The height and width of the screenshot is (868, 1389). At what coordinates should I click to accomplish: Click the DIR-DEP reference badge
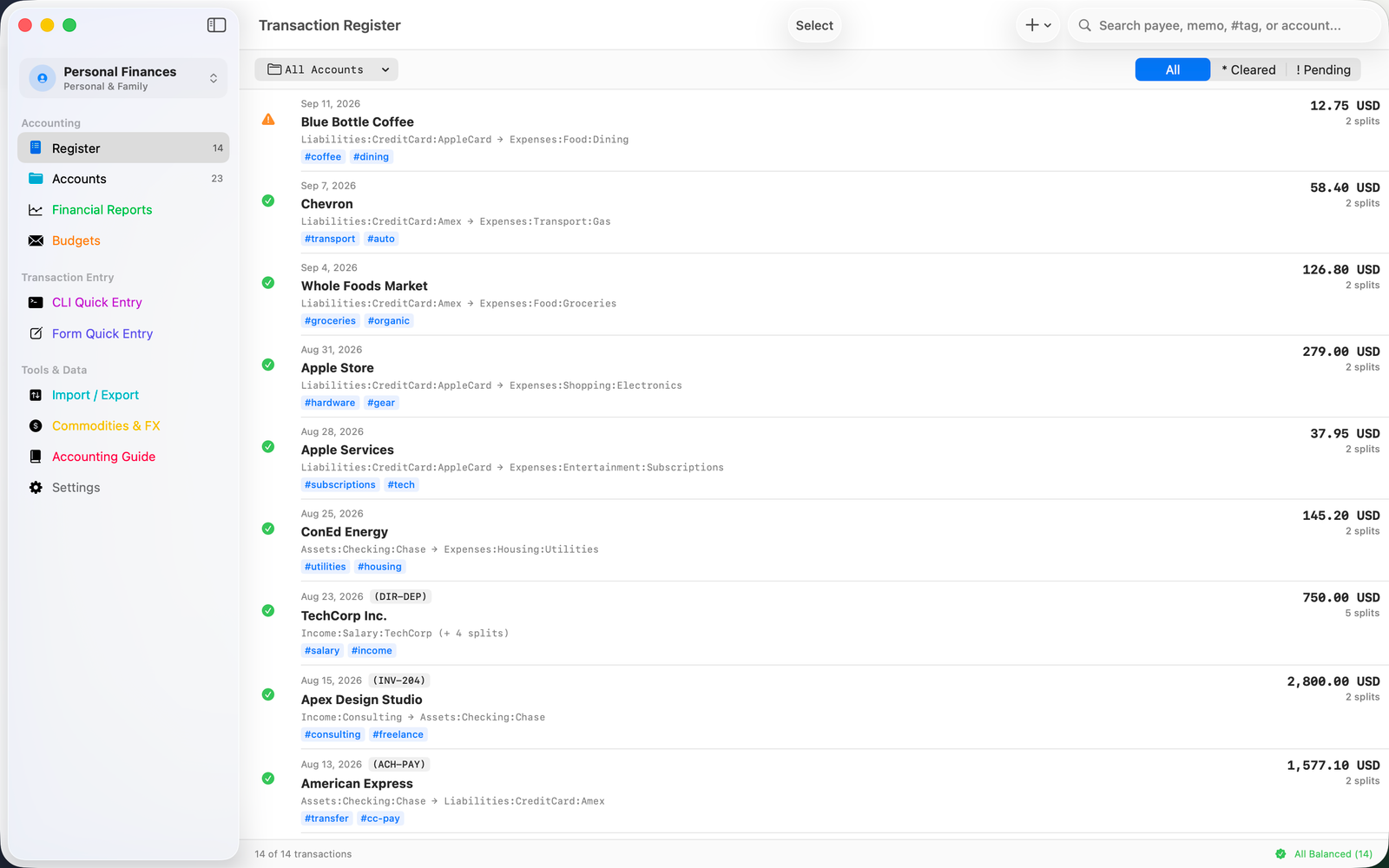401,596
